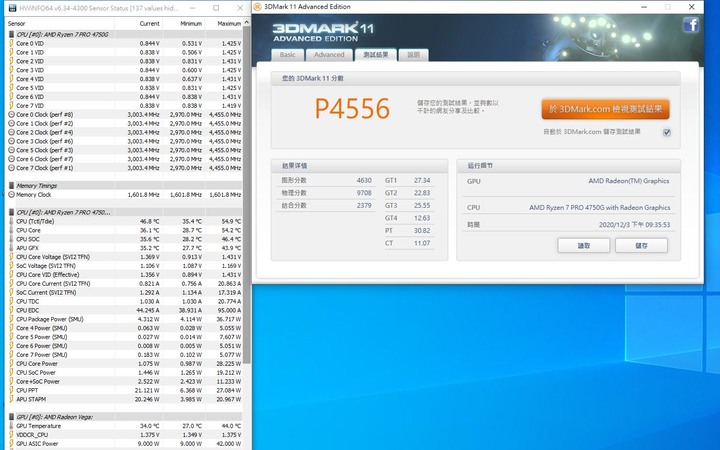Screen dimensions: 720x450
Task: Click the Memory Clock row icon
Action: (x=11, y=195)
